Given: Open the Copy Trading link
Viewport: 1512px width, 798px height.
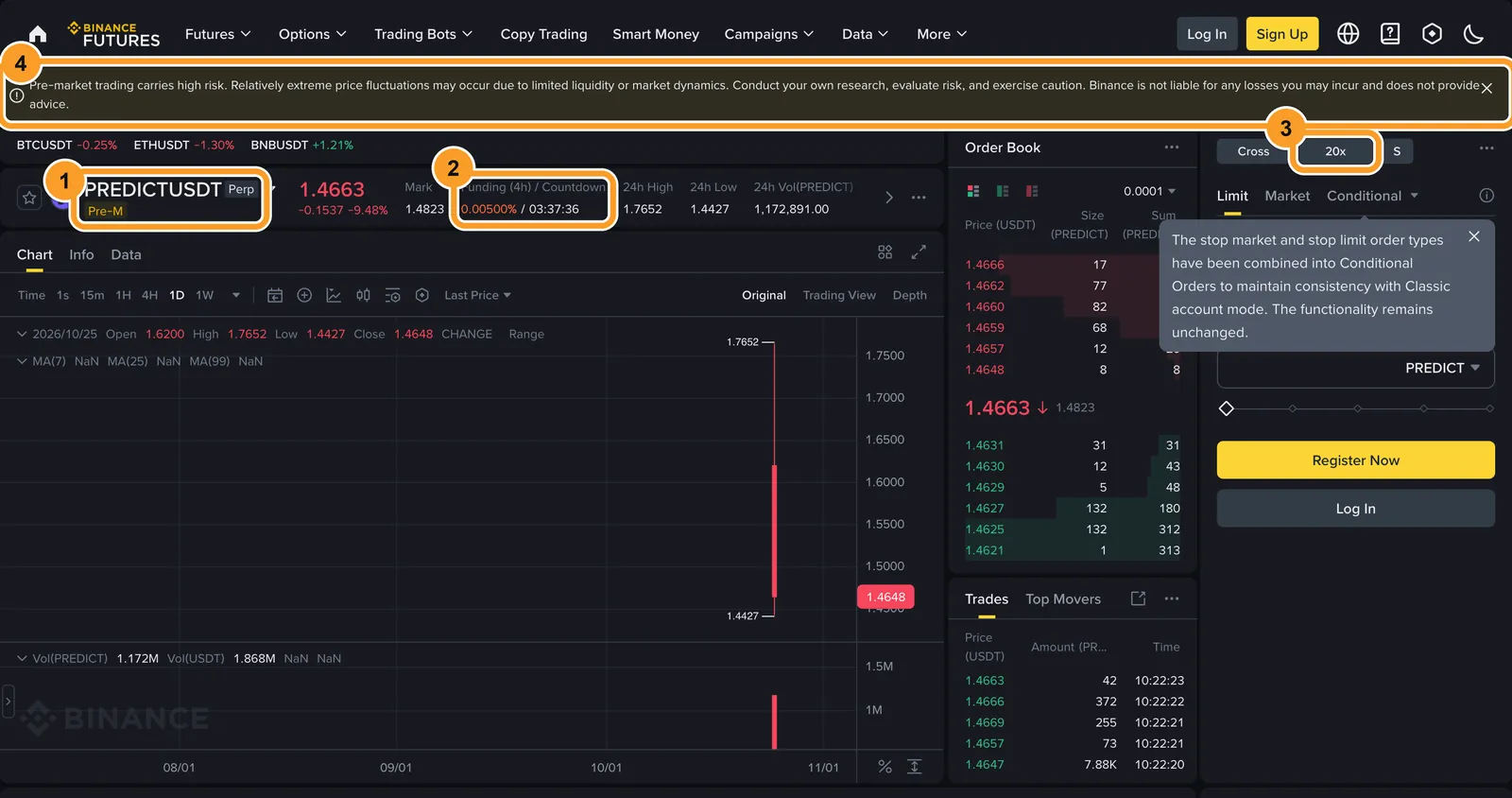Looking at the screenshot, I should click(x=544, y=34).
